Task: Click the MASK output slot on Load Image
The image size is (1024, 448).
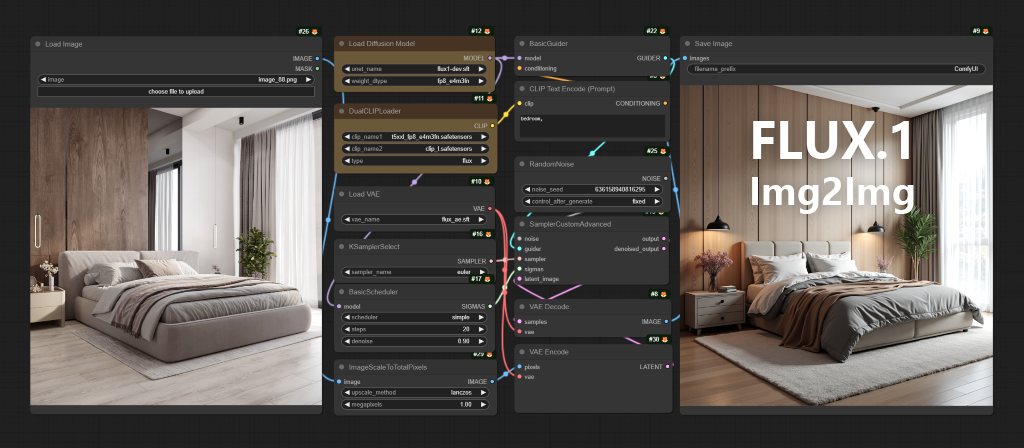Action: click(x=317, y=68)
